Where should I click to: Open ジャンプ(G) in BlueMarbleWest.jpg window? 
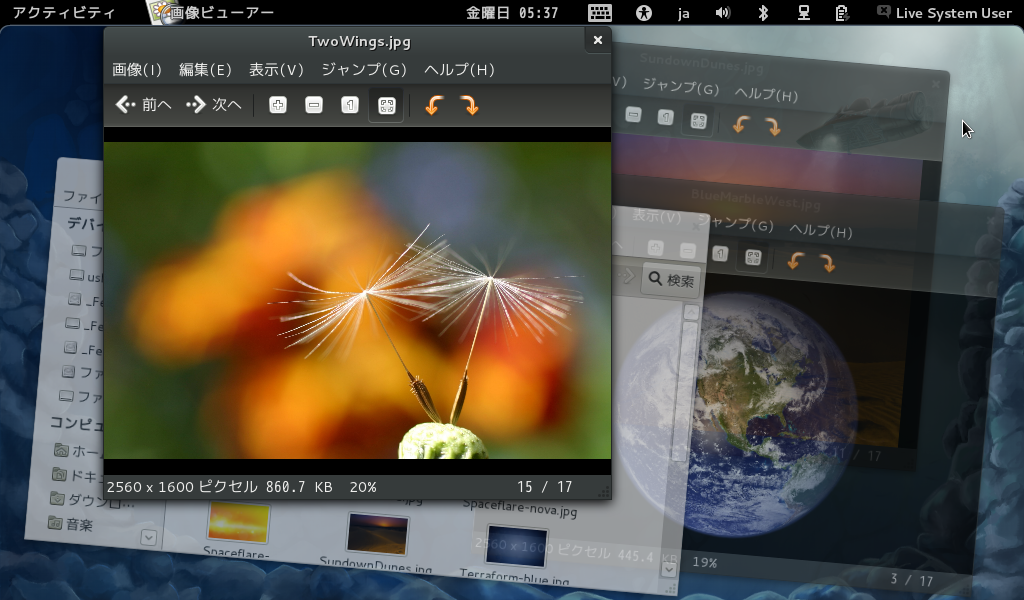(x=735, y=223)
